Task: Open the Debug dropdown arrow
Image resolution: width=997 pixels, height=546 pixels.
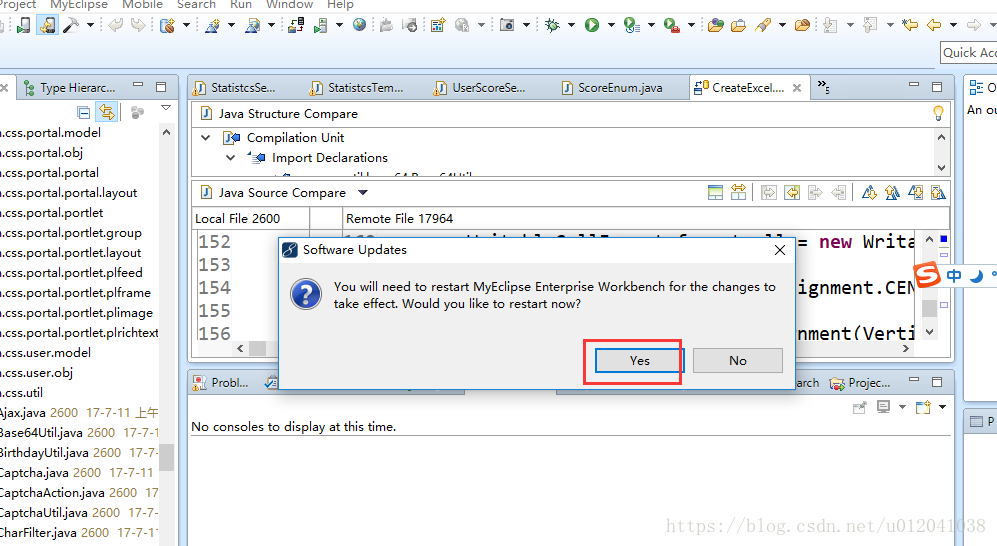Action: 571,25
